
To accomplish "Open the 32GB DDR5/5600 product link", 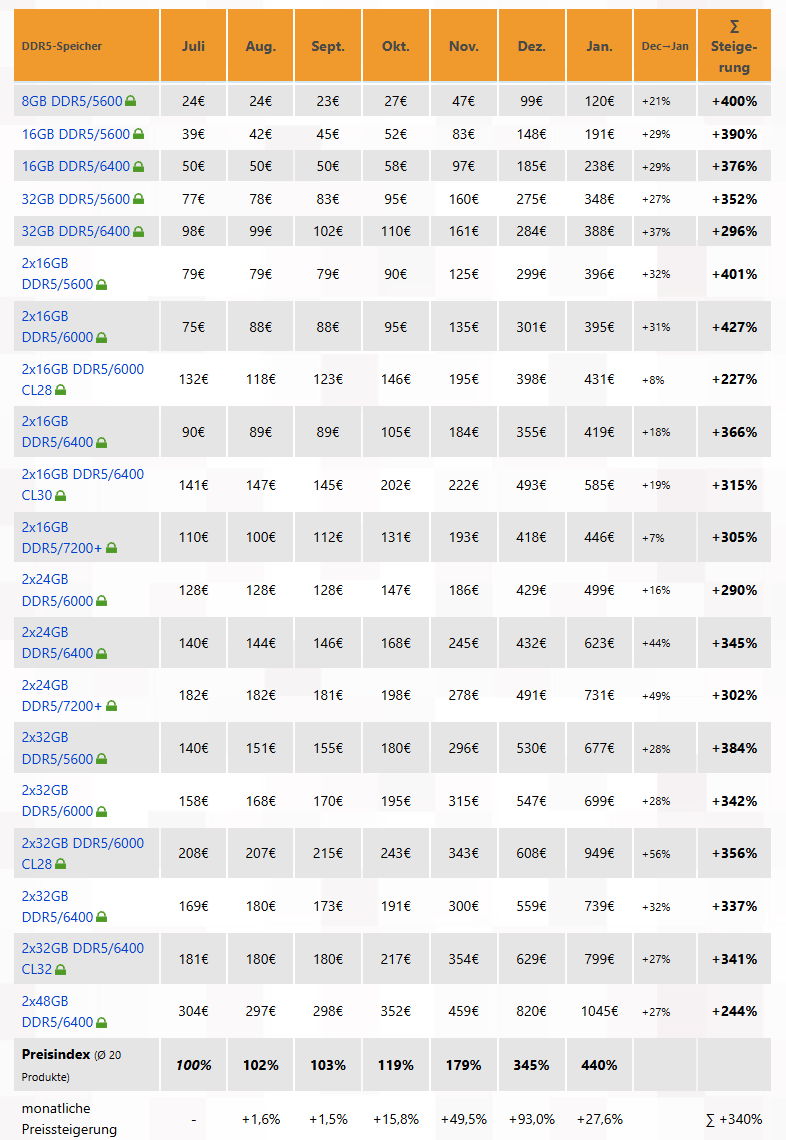I will tap(76, 199).
